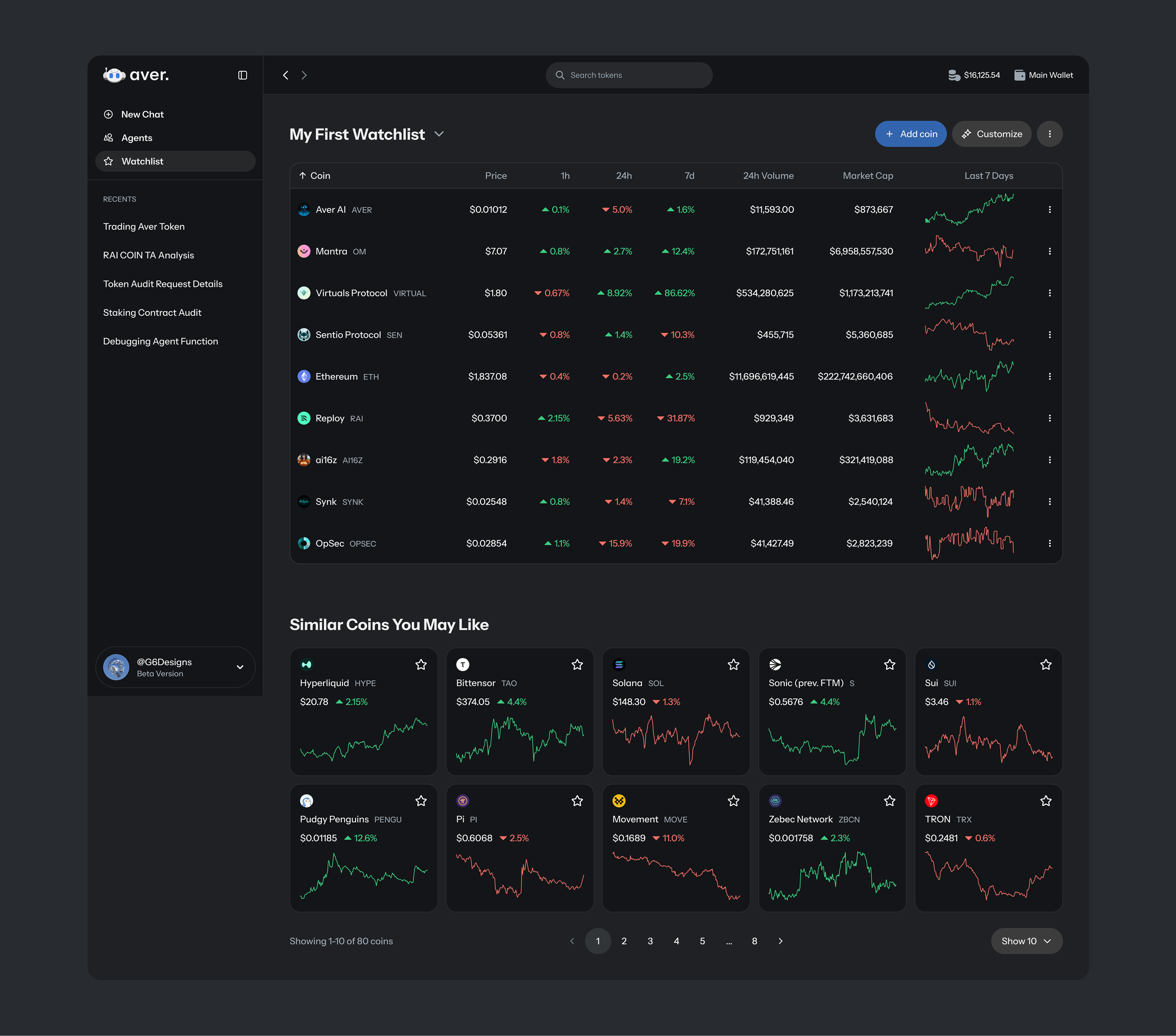The width and height of the screenshot is (1176, 1036).
Task: Click the Movement coin logo
Action: click(619, 801)
